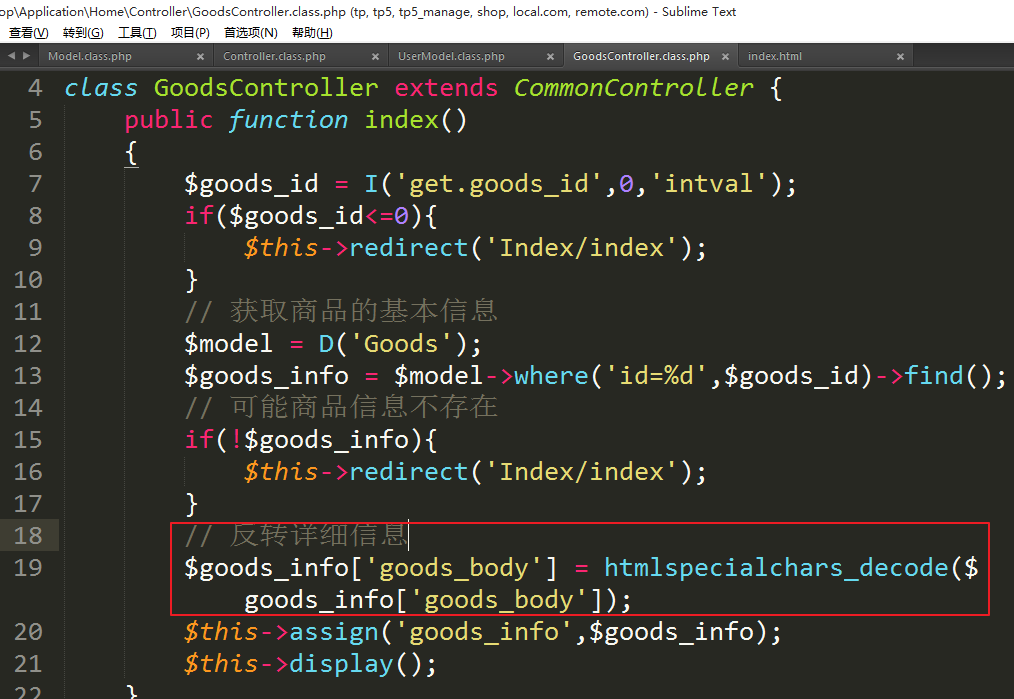Switch to the Model.class.php tab
Screen dimensions: 1014x699
pos(90,57)
